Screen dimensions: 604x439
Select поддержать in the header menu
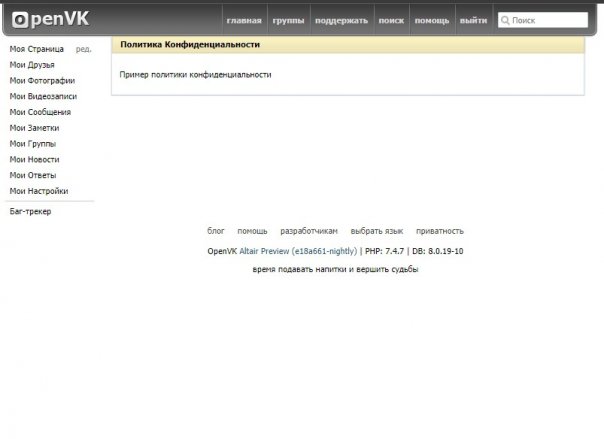click(x=342, y=20)
